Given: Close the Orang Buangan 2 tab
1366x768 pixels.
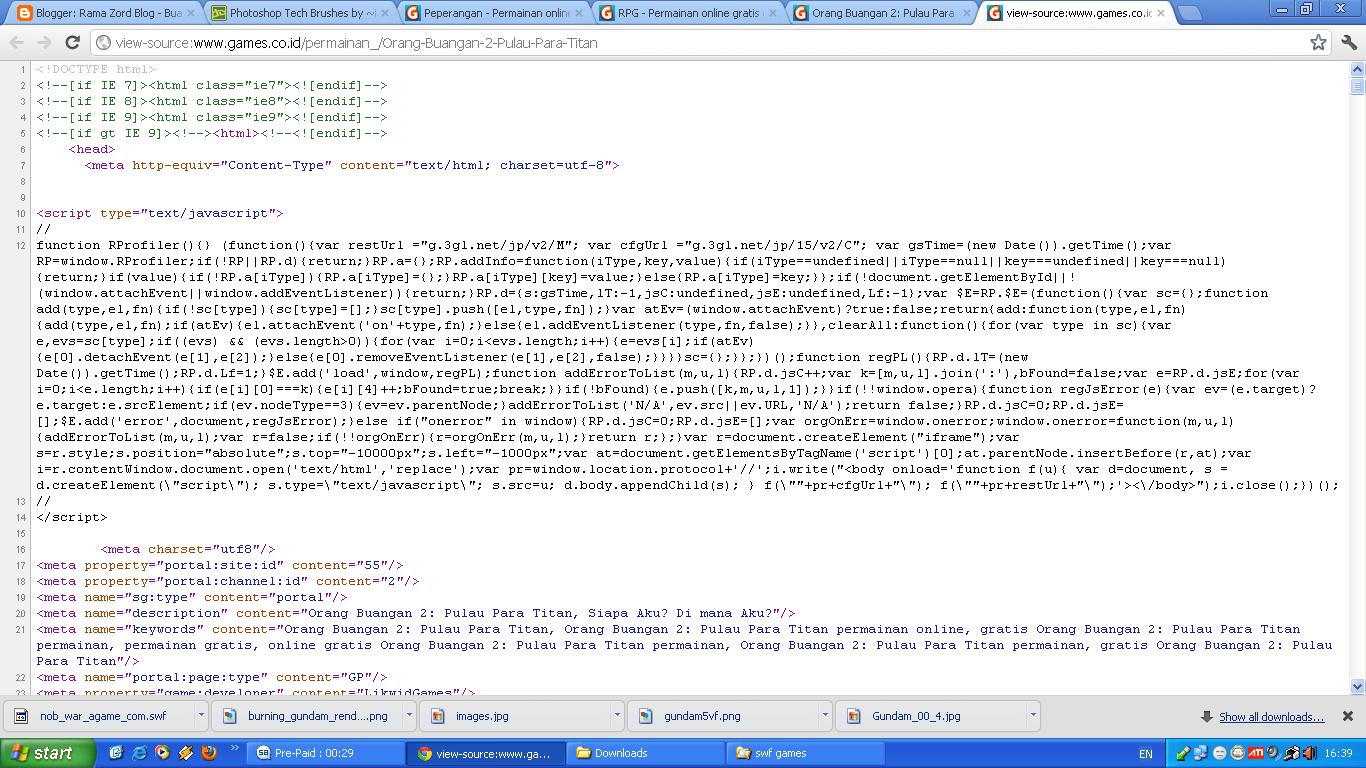Looking at the screenshot, I should coord(967,14).
